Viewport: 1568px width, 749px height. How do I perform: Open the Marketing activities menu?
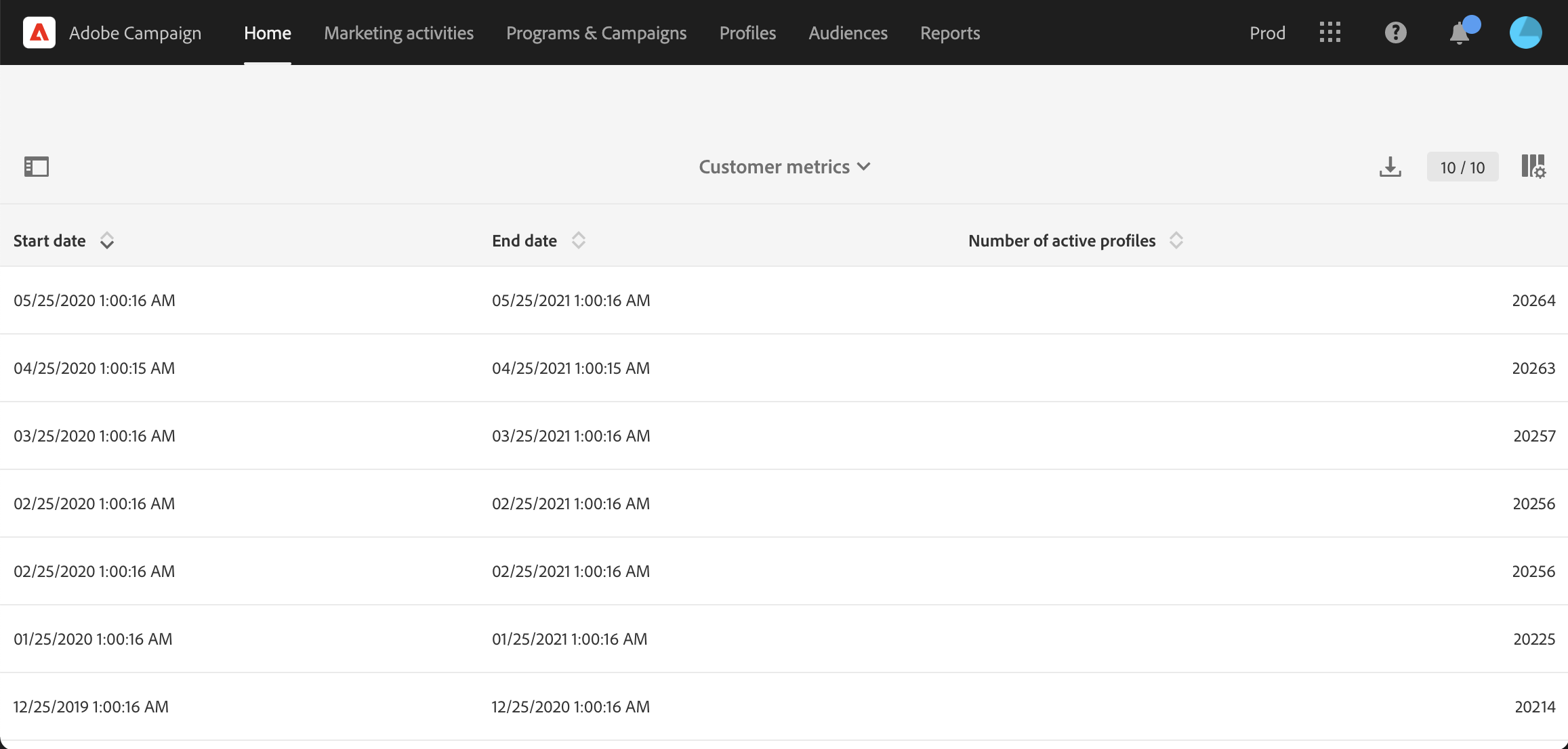[x=398, y=33]
